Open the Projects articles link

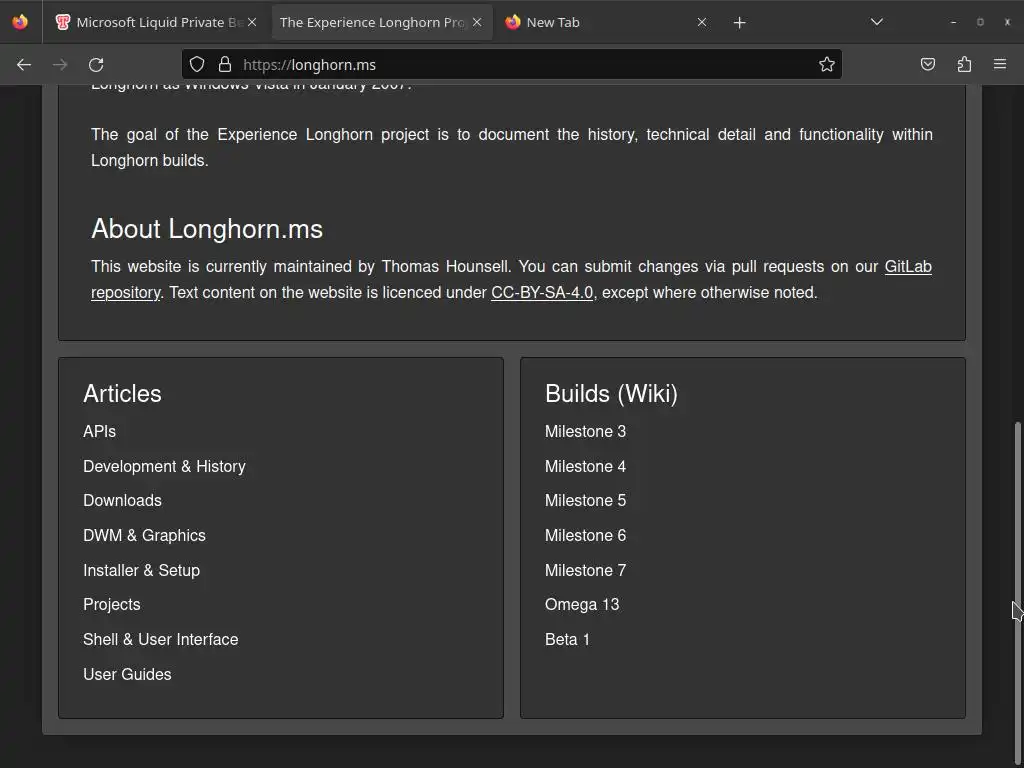pos(112,605)
